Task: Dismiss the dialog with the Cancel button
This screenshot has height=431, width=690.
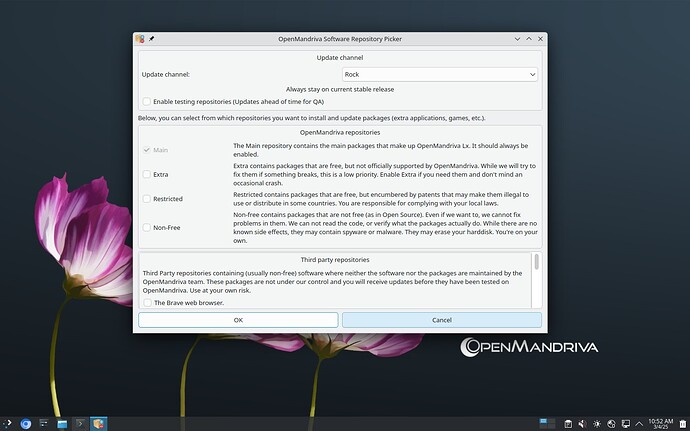Action: [x=442, y=320]
